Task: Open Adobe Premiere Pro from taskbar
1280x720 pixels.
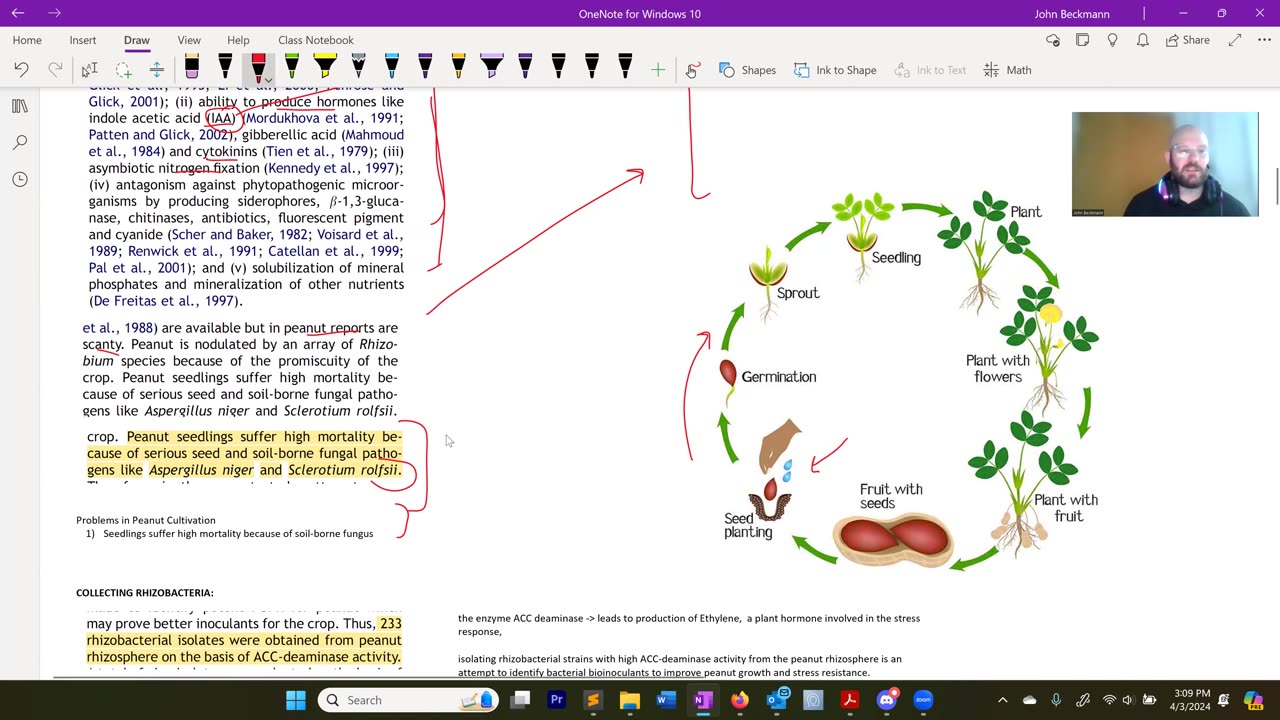Action: [557, 700]
